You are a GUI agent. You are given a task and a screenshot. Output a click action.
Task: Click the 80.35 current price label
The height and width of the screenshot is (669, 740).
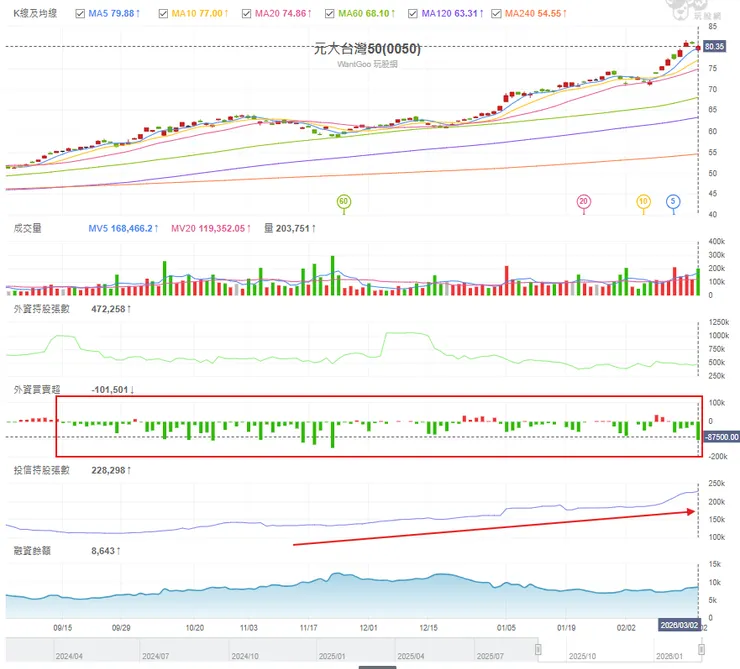coord(714,46)
